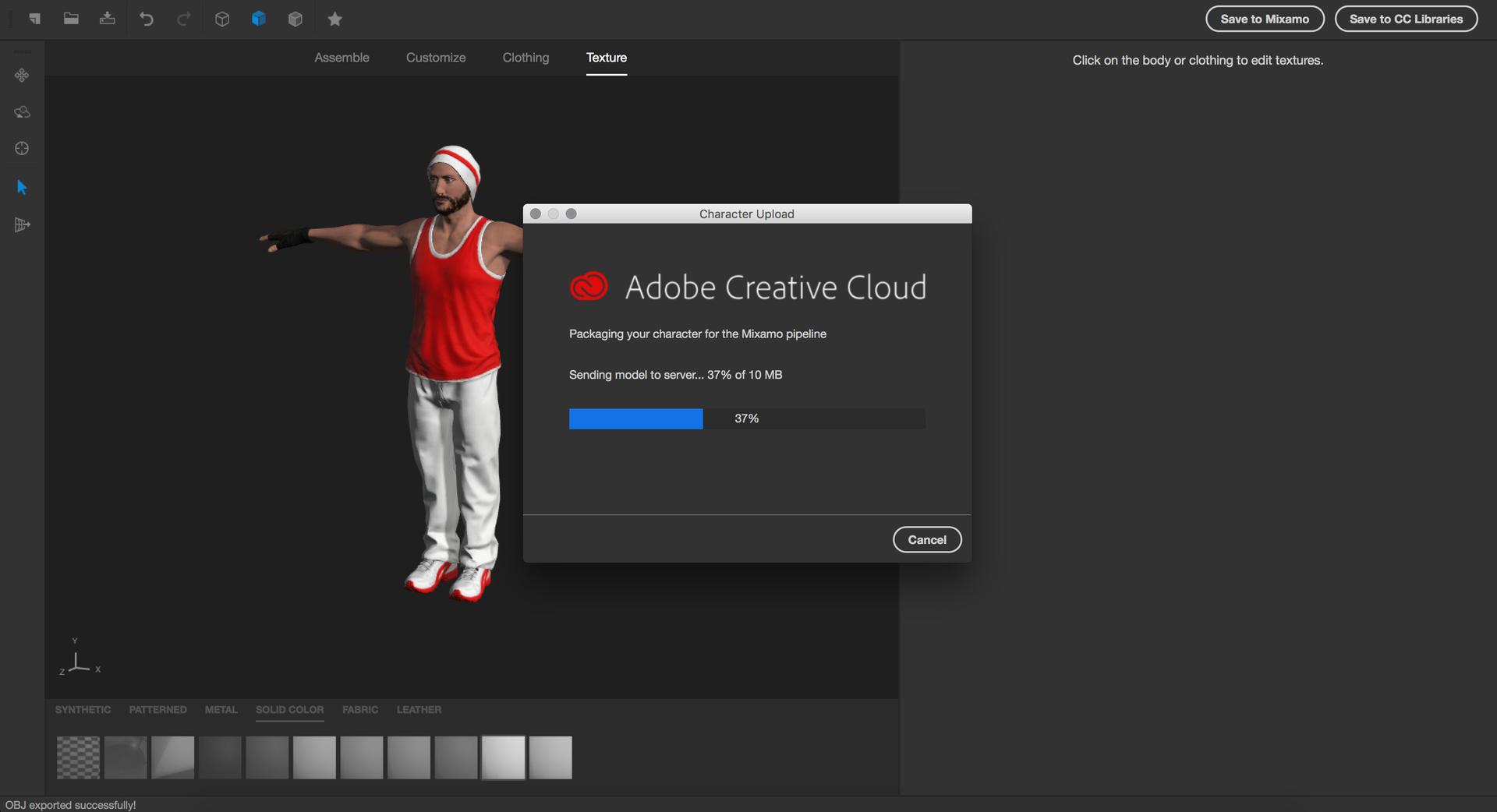The height and width of the screenshot is (812, 1497).
Task: Undo the last action
Action: pos(146,19)
